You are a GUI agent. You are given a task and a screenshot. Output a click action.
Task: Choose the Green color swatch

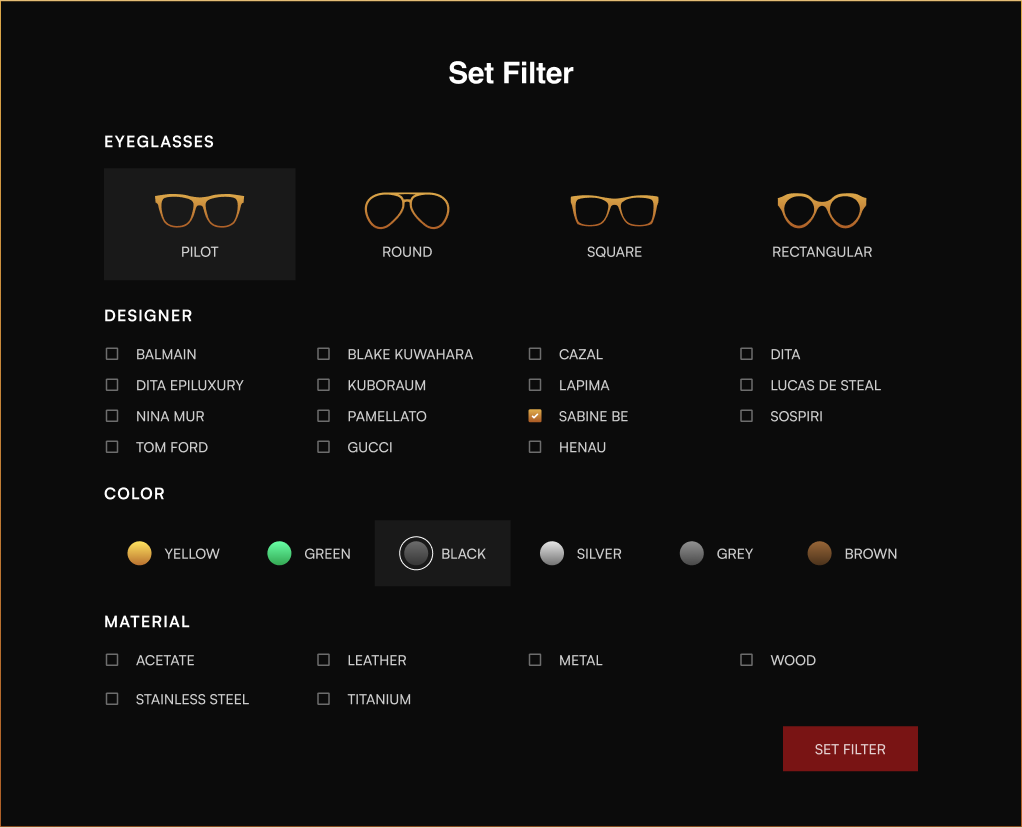[280, 554]
